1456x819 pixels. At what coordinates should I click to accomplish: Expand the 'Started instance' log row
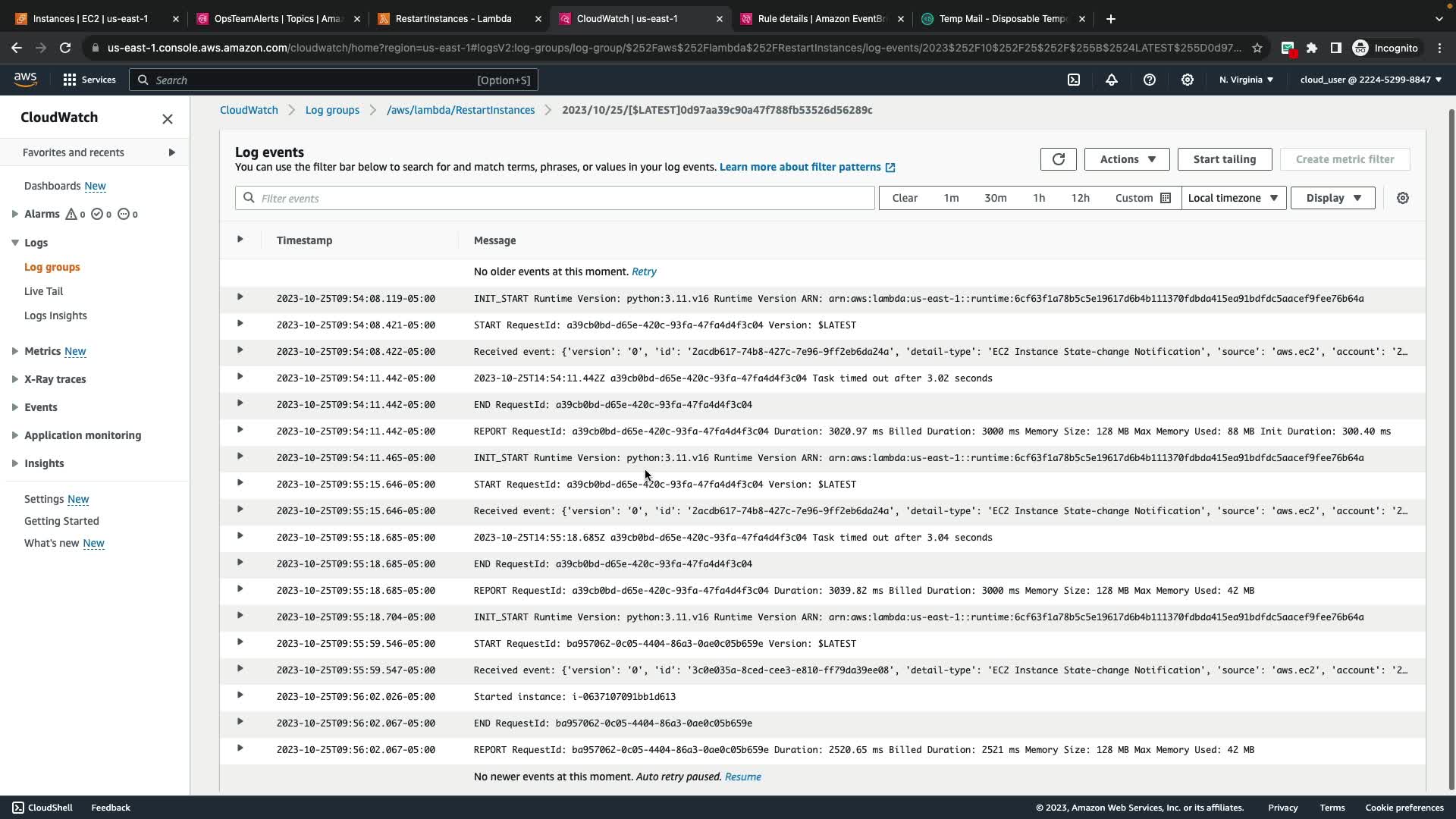240,695
